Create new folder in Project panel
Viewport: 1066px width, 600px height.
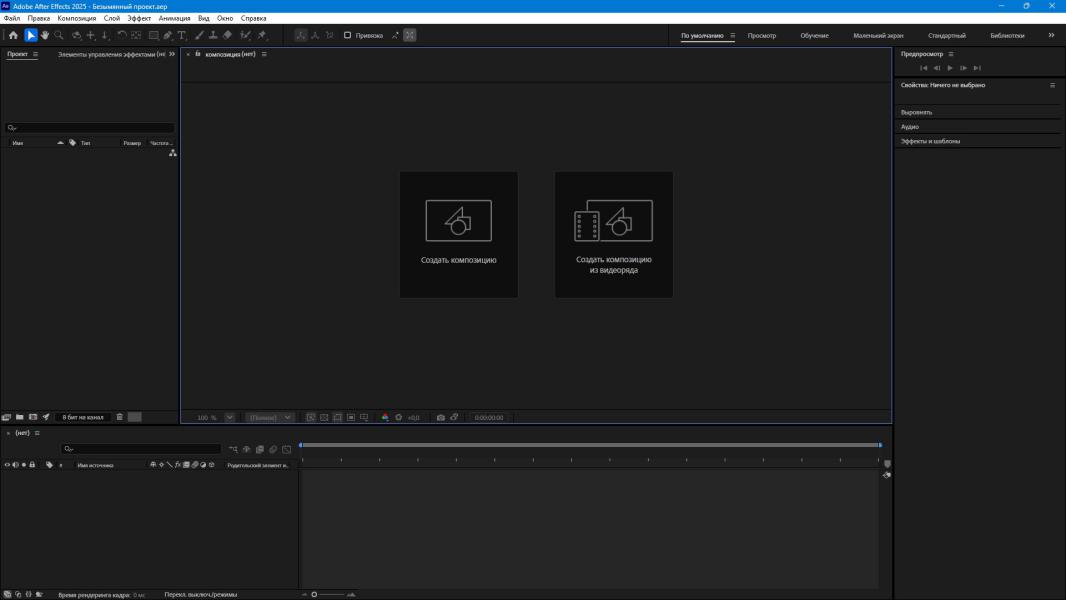(19, 417)
